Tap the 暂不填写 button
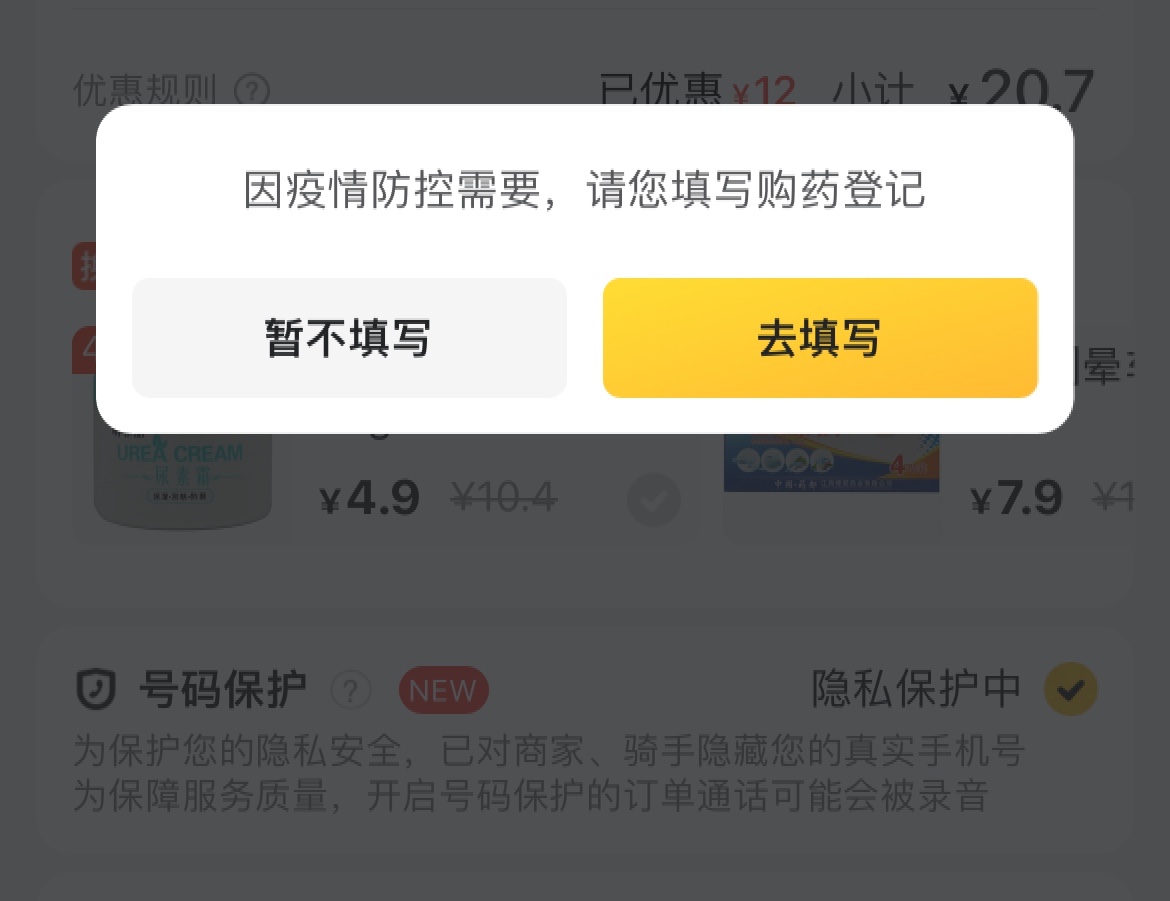This screenshot has width=1170, height=901. (x=349, y=337)
